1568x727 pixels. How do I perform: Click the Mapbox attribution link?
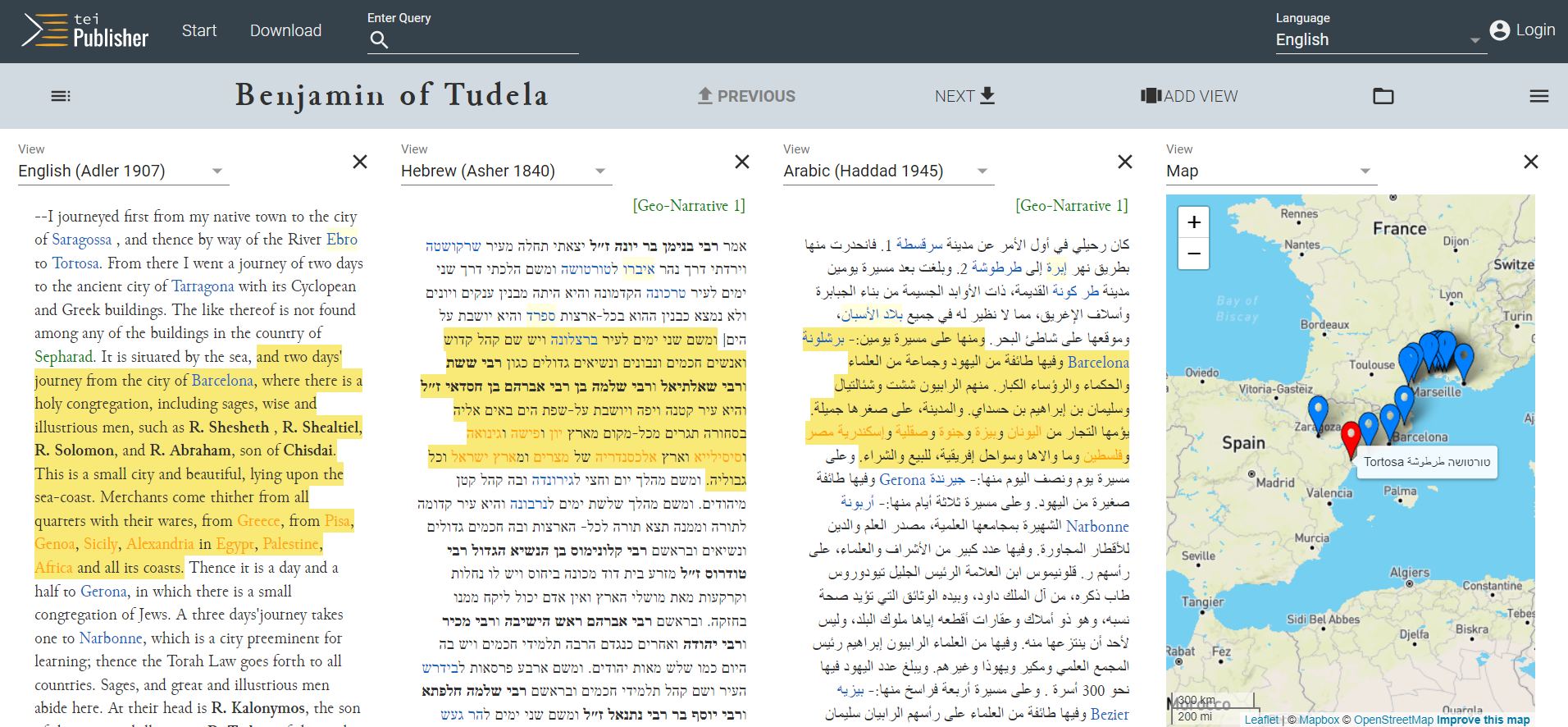pyautogui.click(x=1319, y=720)
